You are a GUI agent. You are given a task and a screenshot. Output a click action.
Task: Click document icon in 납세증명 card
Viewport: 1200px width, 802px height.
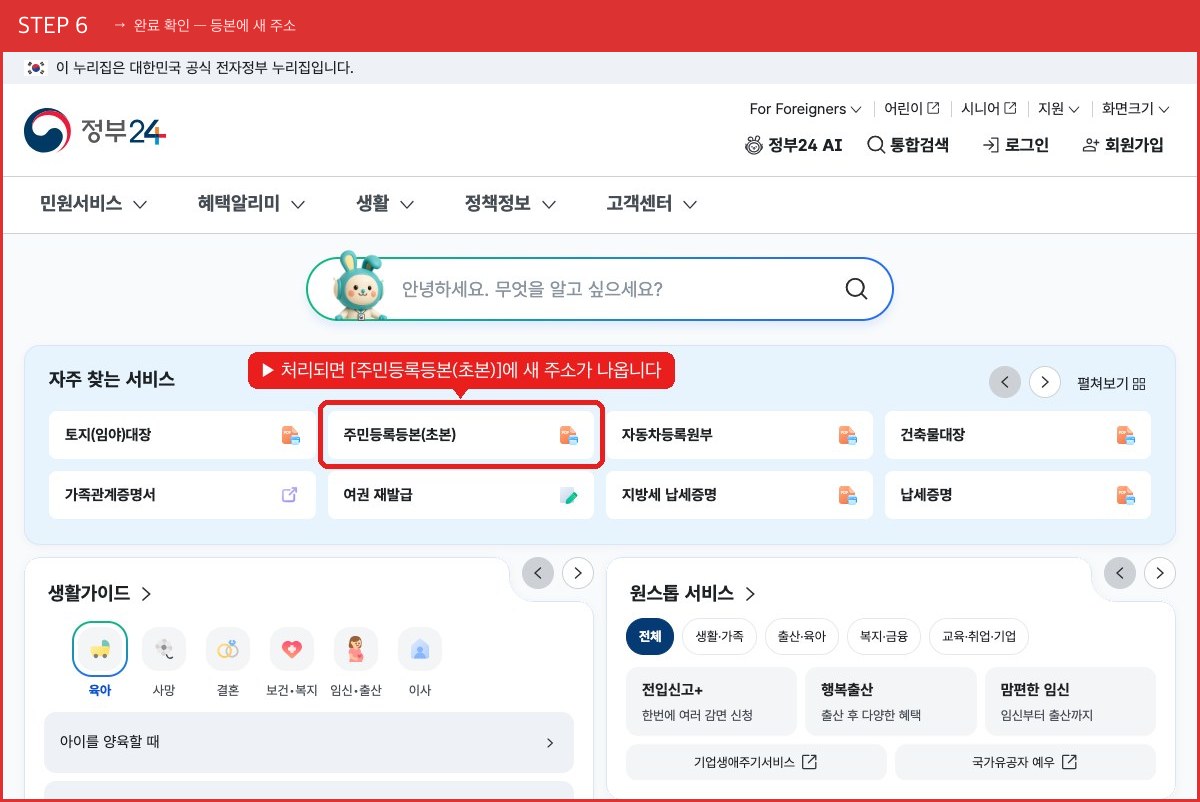pos(1126,494)
